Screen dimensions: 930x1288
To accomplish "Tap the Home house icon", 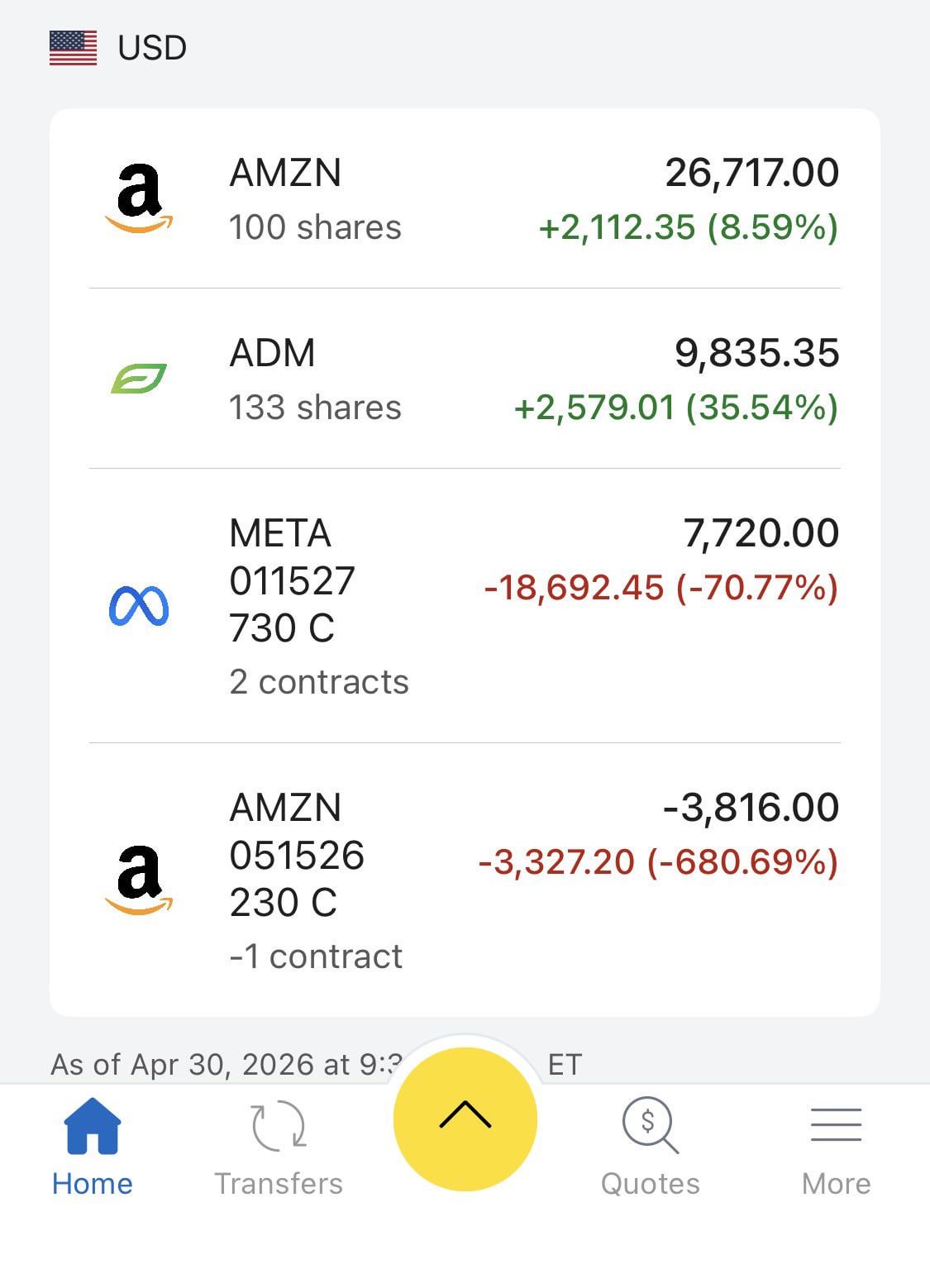I will click(x=93, y=1126).
